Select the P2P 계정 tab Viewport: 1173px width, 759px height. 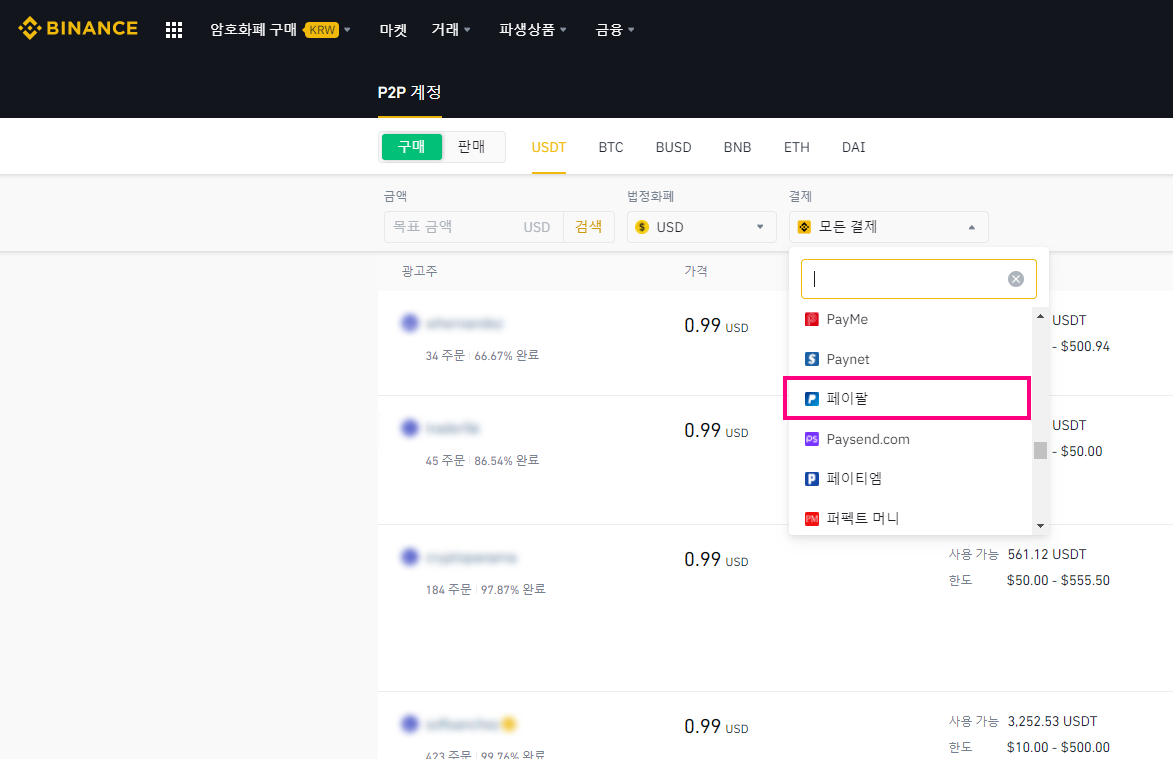tap(409, 93)
